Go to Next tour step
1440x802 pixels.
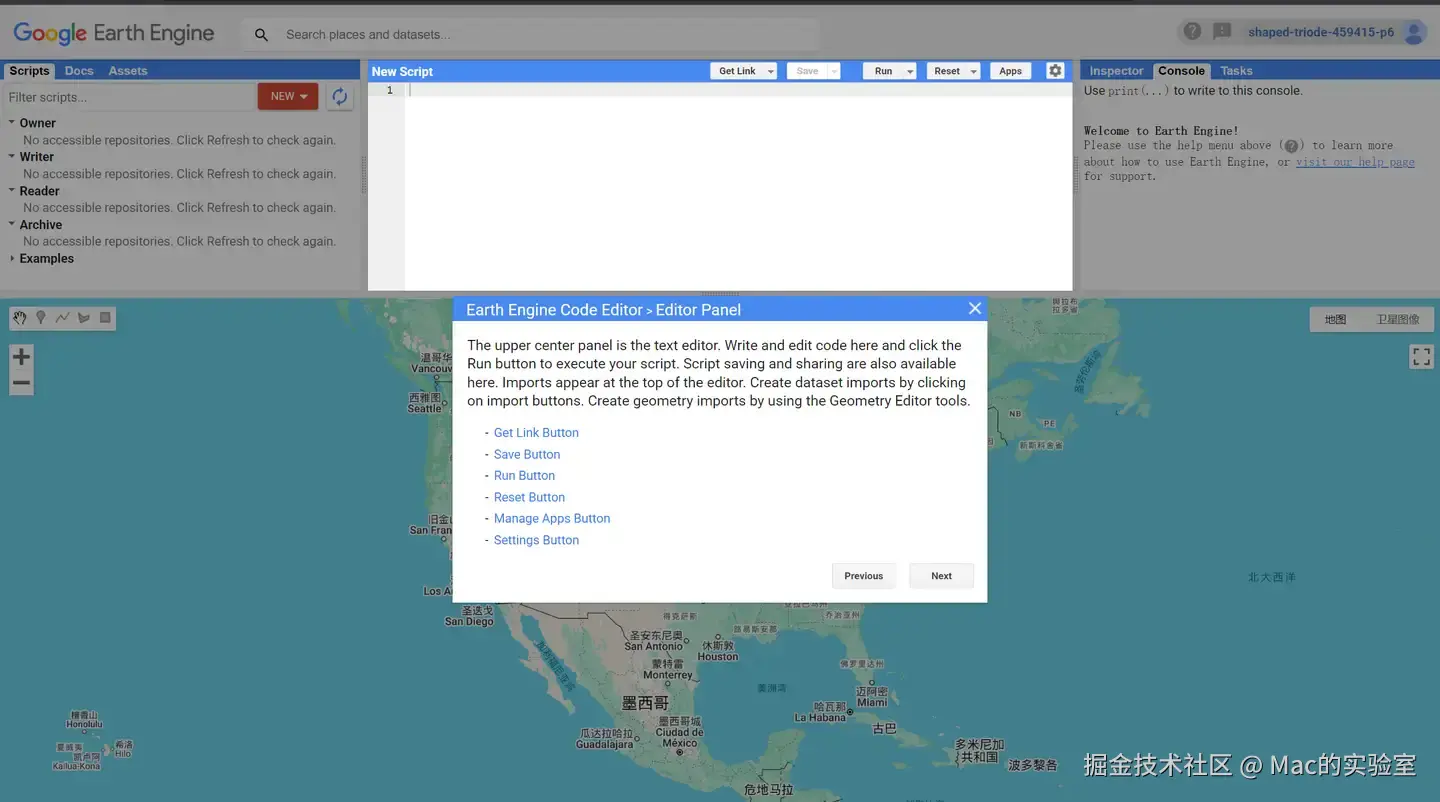(x=941, y=576)
